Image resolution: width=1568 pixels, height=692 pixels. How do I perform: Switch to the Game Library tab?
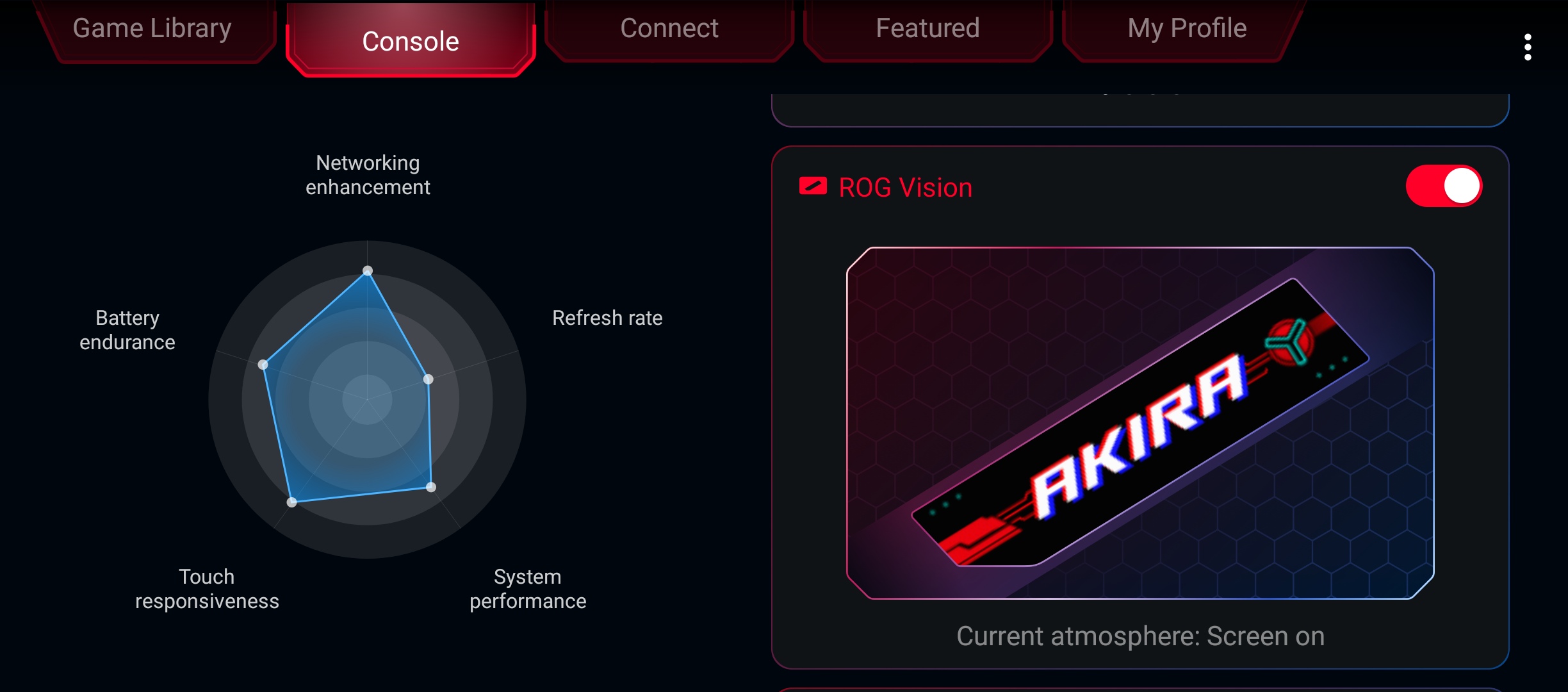152,29
